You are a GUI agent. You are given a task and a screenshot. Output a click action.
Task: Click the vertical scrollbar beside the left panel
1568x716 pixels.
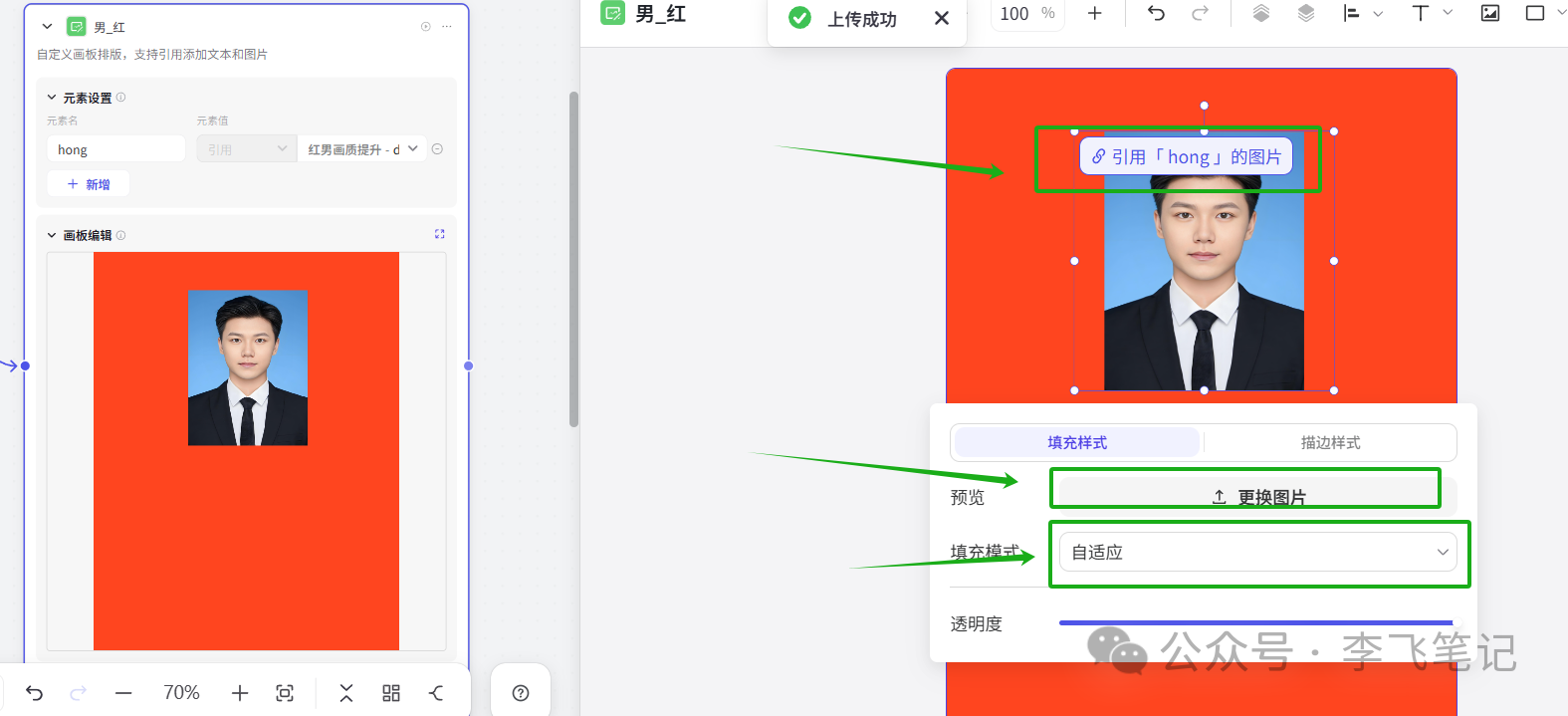click(573, 259)
